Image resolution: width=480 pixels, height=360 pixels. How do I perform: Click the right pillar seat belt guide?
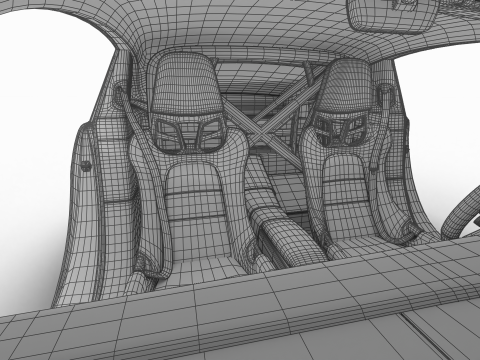(x=386, y=95)
